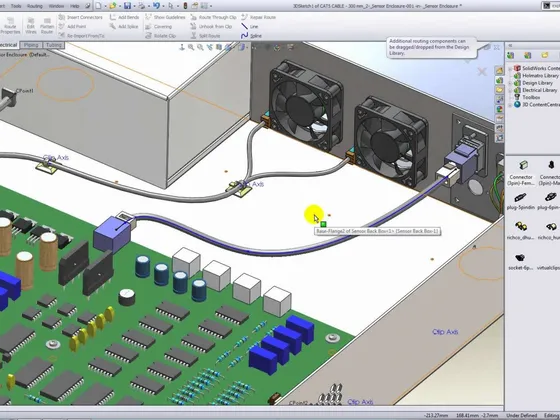Click the Section View icon in view toolbar
Screen dimensions: 560x420
219,47
